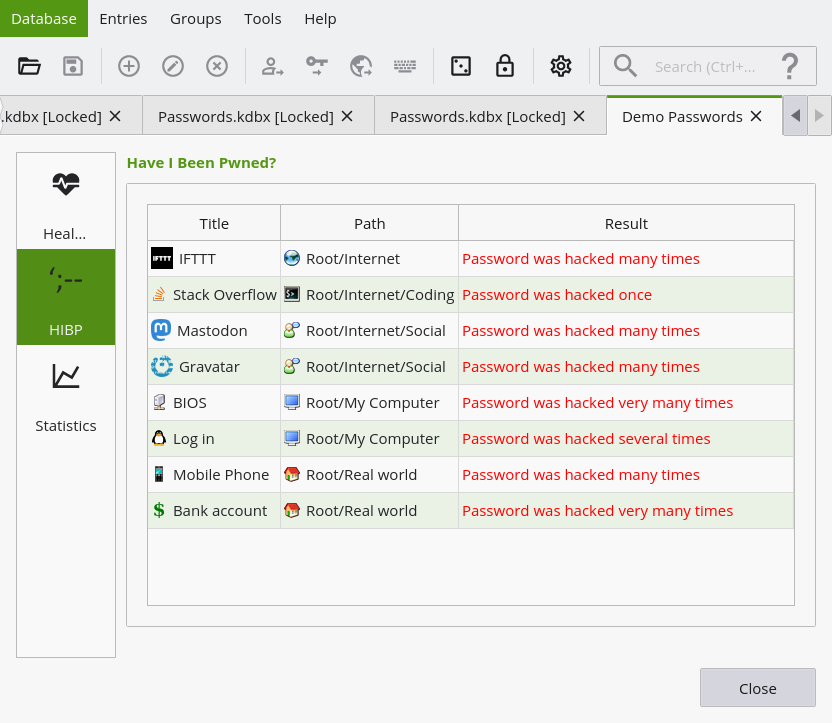Click the Stack Overflow entry icon
This screenshot has height=723, width=832.
159,294
